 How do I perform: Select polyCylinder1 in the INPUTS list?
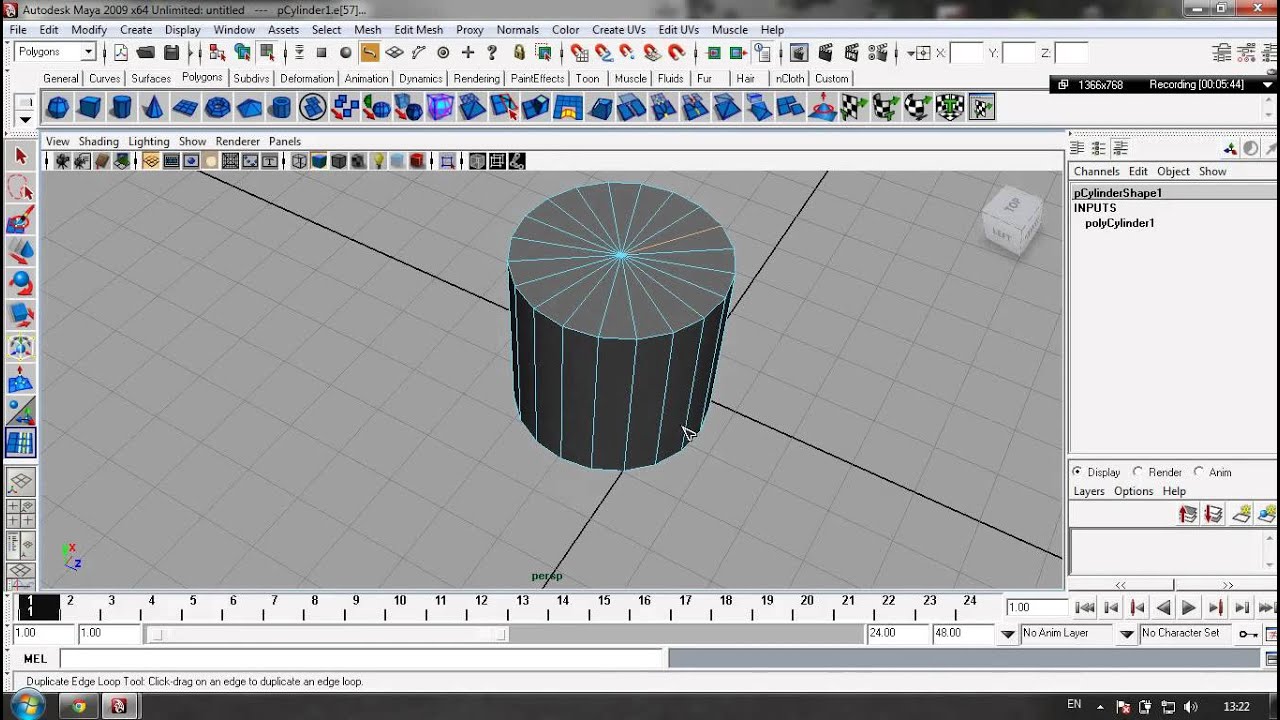(x=1119, y=223)
